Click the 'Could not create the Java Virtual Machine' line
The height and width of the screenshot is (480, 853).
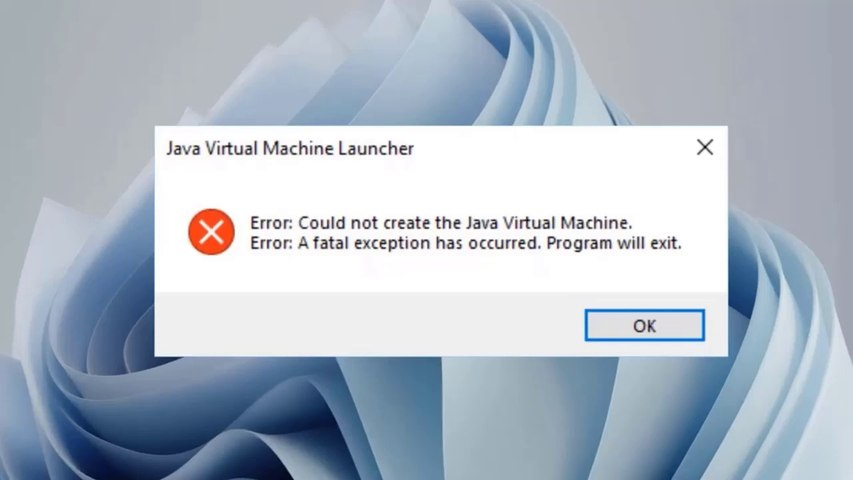pos(441,223)
